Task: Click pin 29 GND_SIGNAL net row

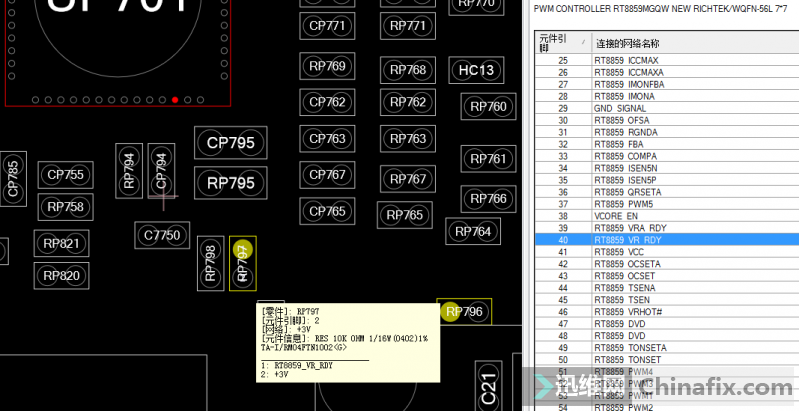Action: (x=660, y=108)
